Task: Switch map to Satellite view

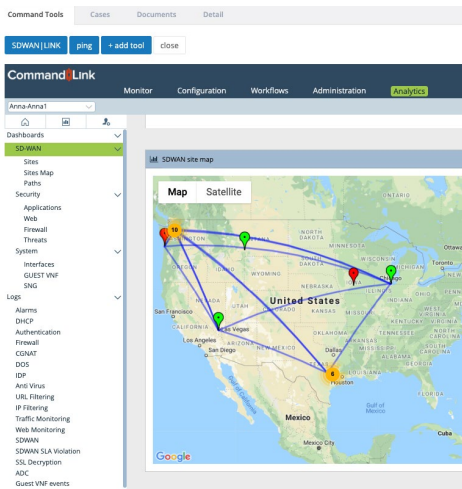Action: 224,192
